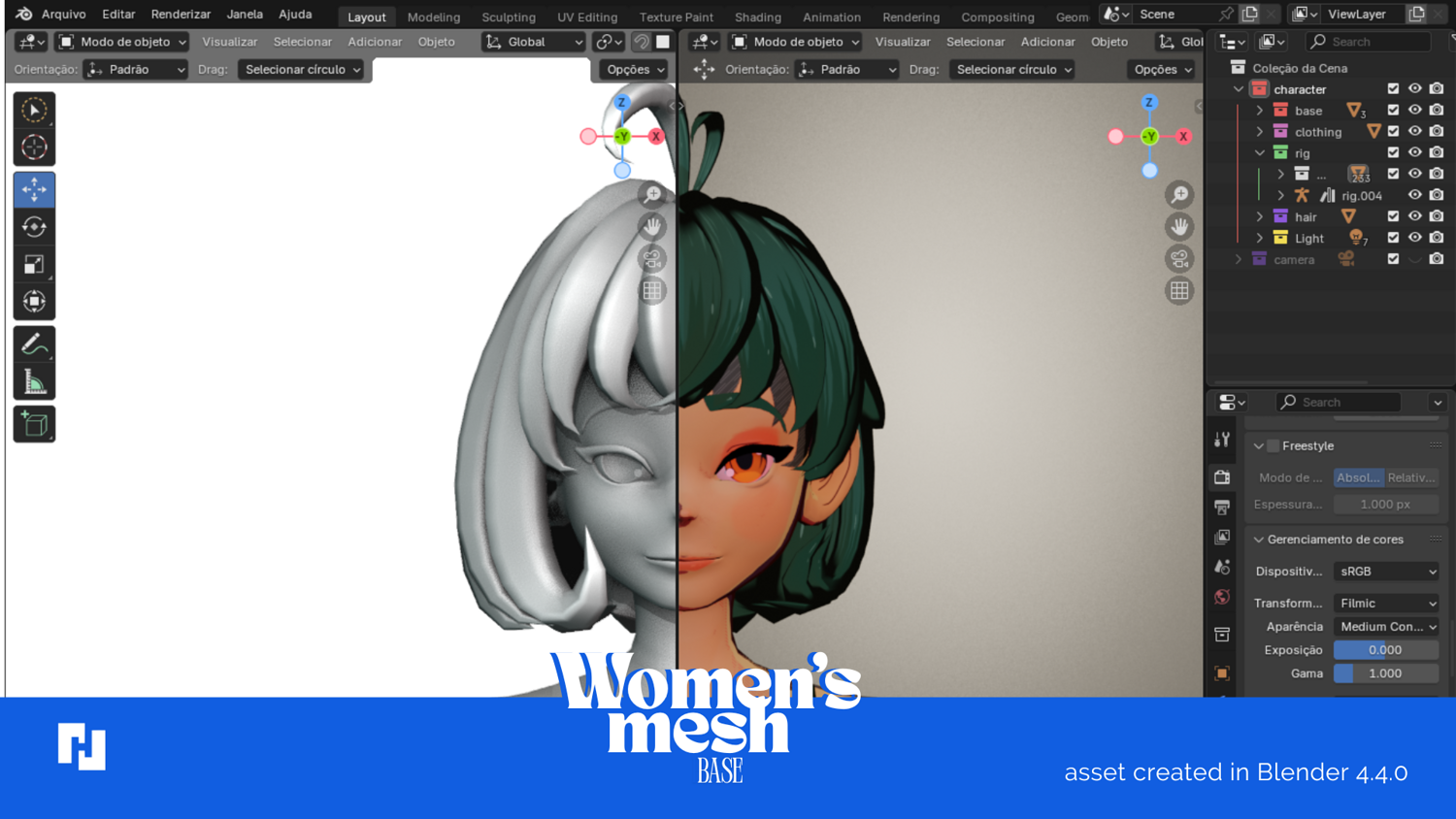Hide rig.004 in the viewport
This screenshot has height=819, width=1456.
(x=1415, y=195)
